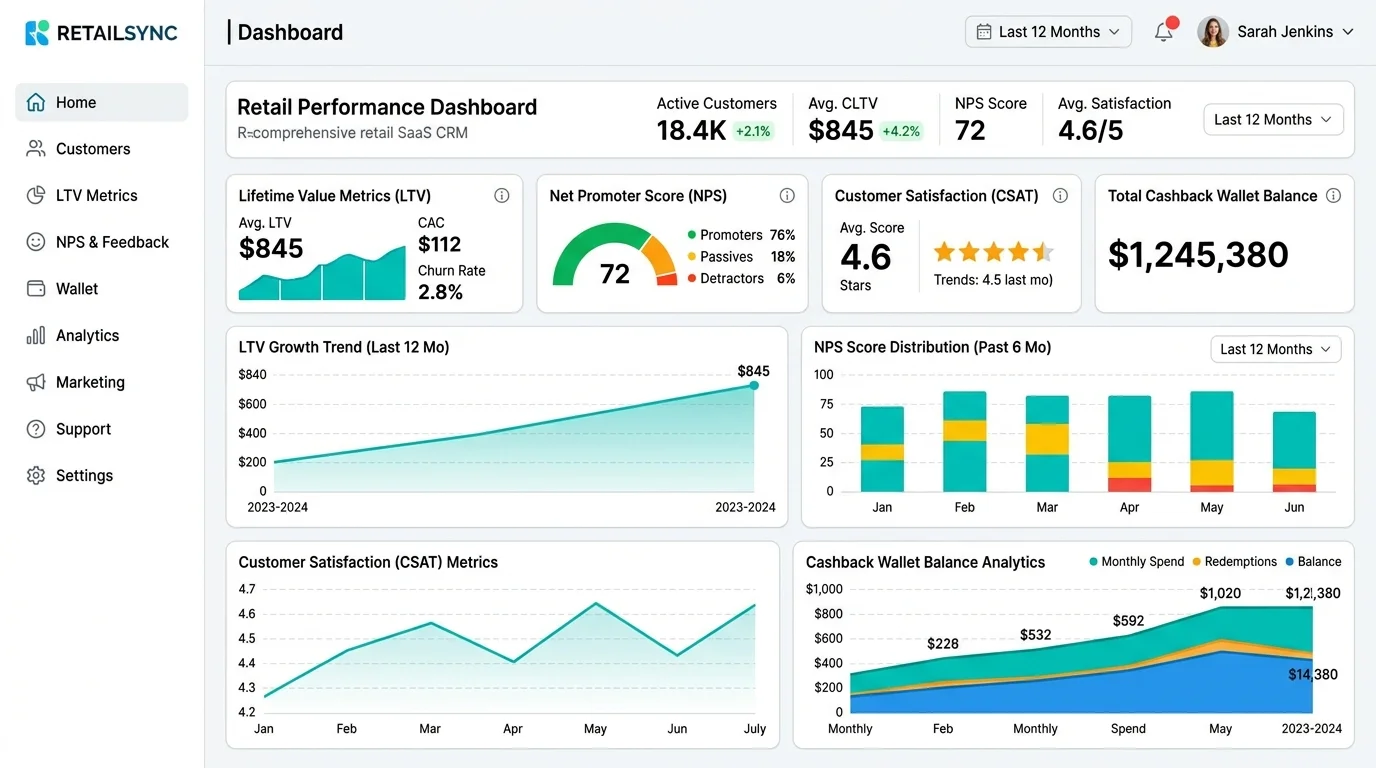This screenshot has width=1376, height=768.
Task: Click Detractors red legend dot
Action: (x=692, y=279)
